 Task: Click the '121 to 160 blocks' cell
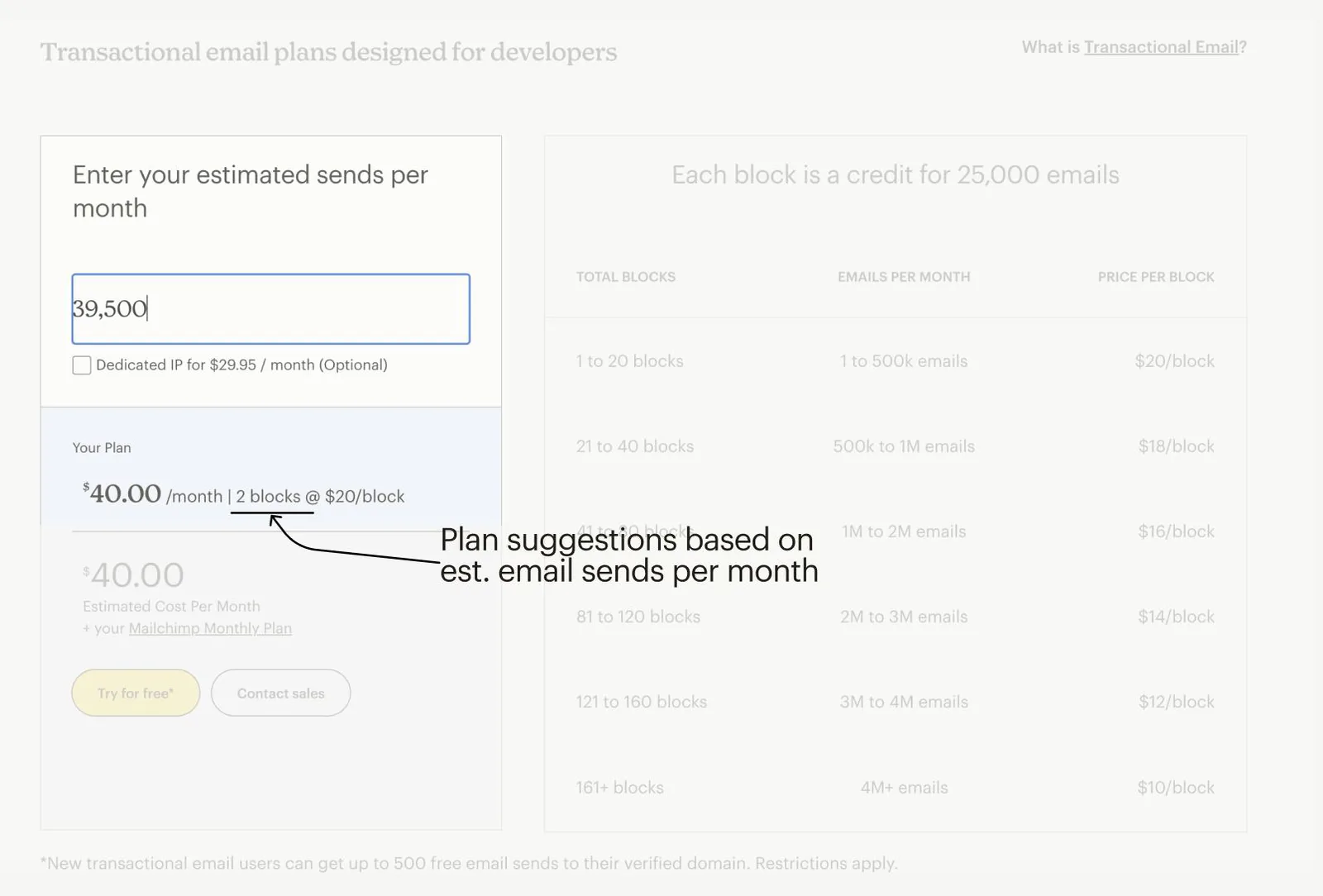coord(642,702)
